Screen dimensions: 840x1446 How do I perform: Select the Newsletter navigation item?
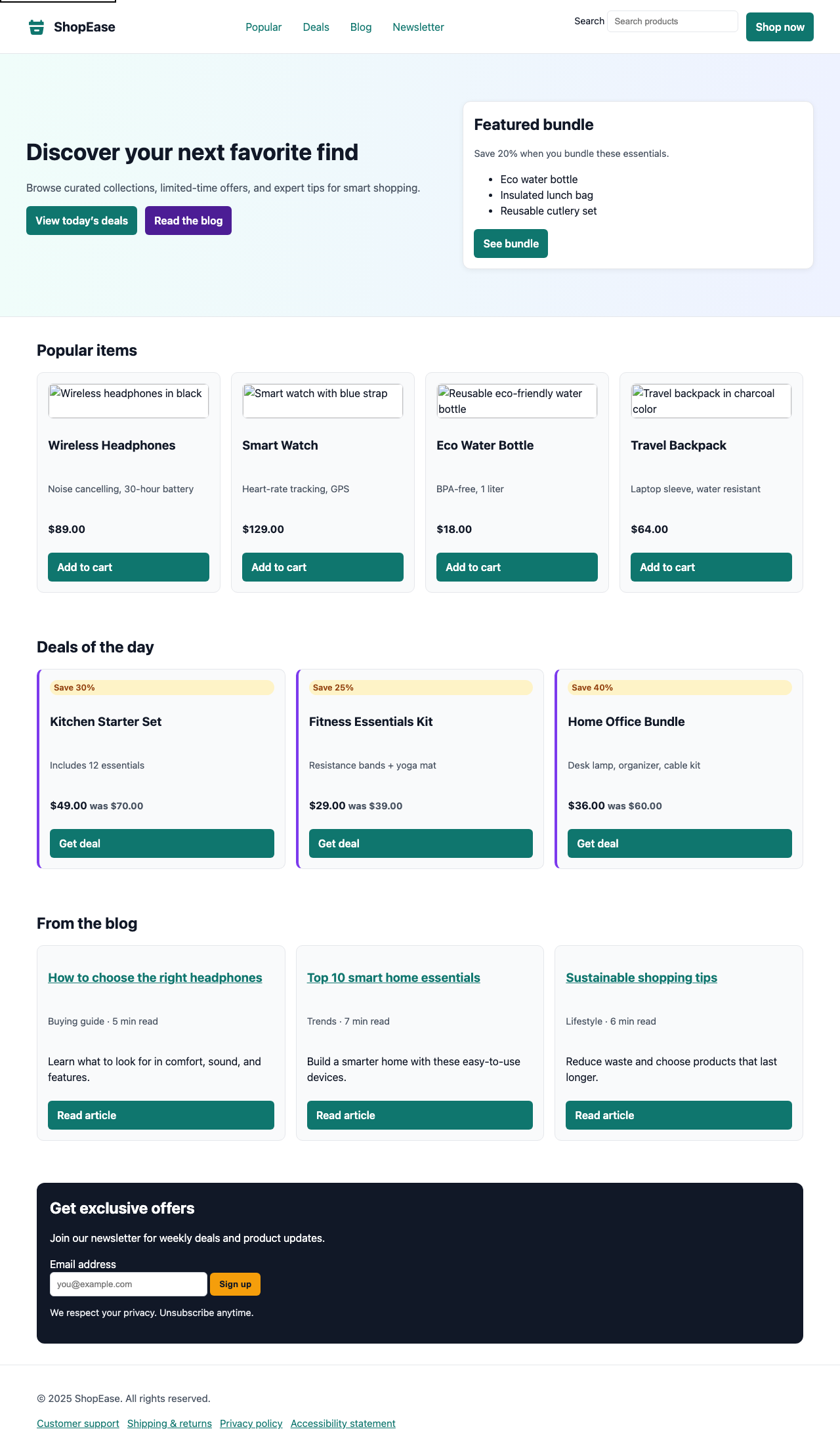[418, 27]
